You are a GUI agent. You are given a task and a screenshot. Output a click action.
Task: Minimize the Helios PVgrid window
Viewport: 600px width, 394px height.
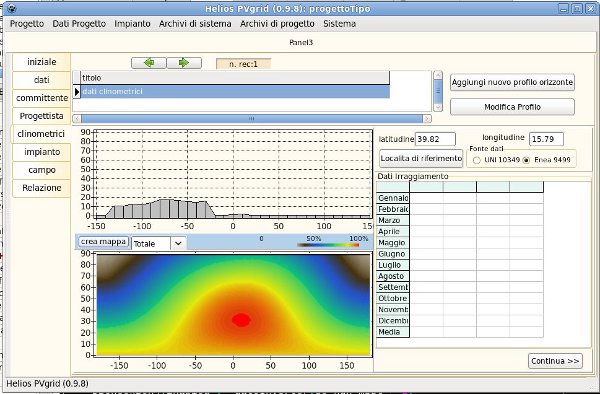(563, 8)
